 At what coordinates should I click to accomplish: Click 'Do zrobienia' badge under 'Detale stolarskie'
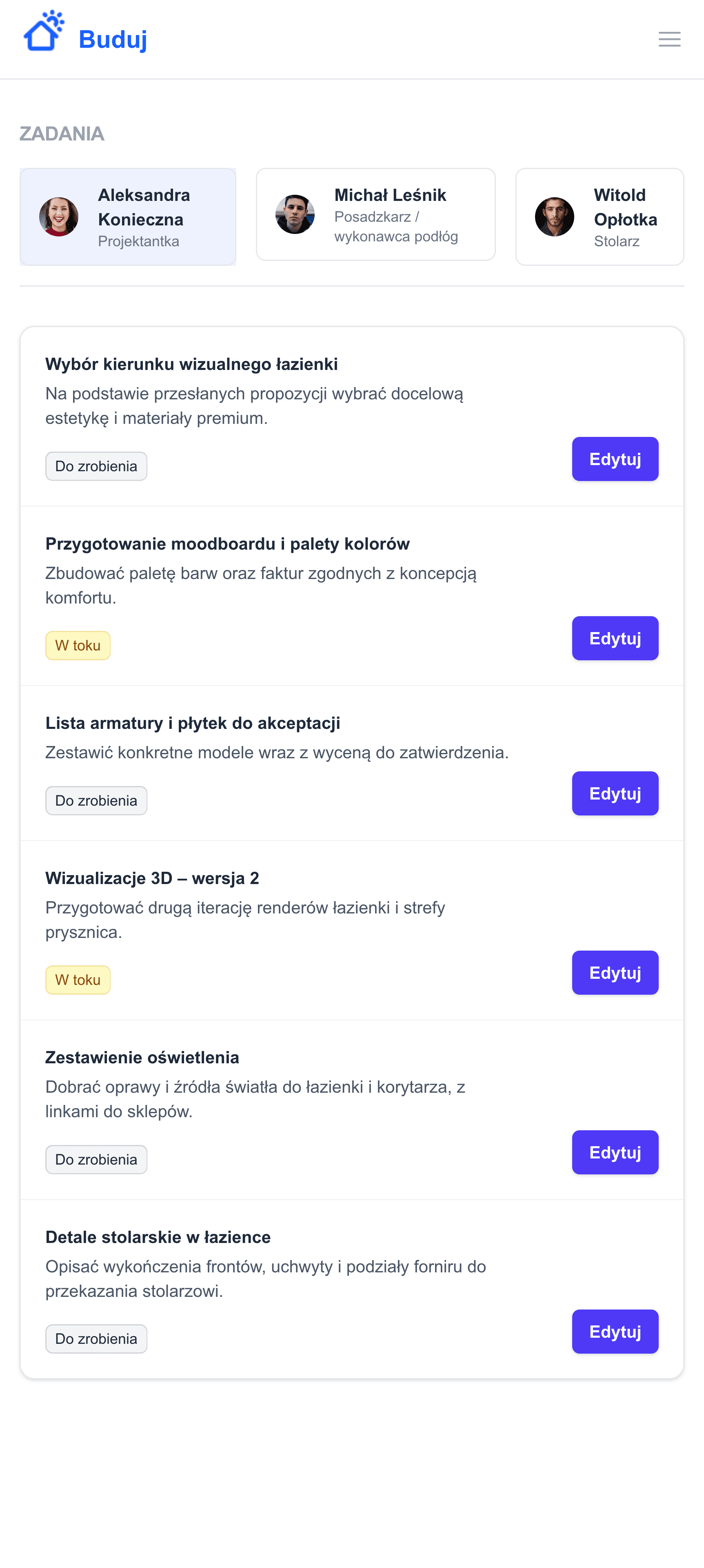coord(96,1339)
